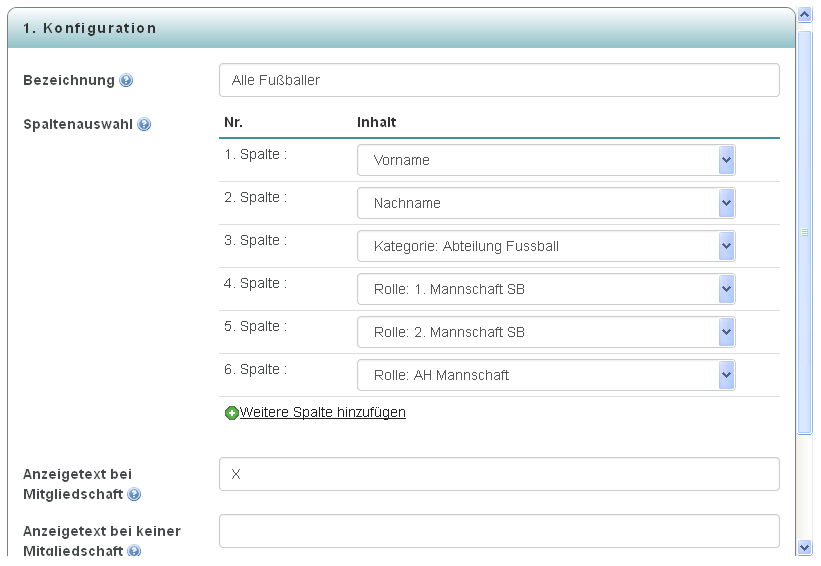Open Rolle: 1. Mannschaft SB dropdown
This screenshot has height=566, width=821.
point(546,289)
